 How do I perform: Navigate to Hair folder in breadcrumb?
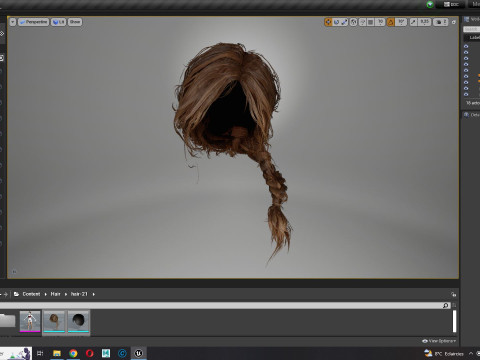(x=55, y=294)
